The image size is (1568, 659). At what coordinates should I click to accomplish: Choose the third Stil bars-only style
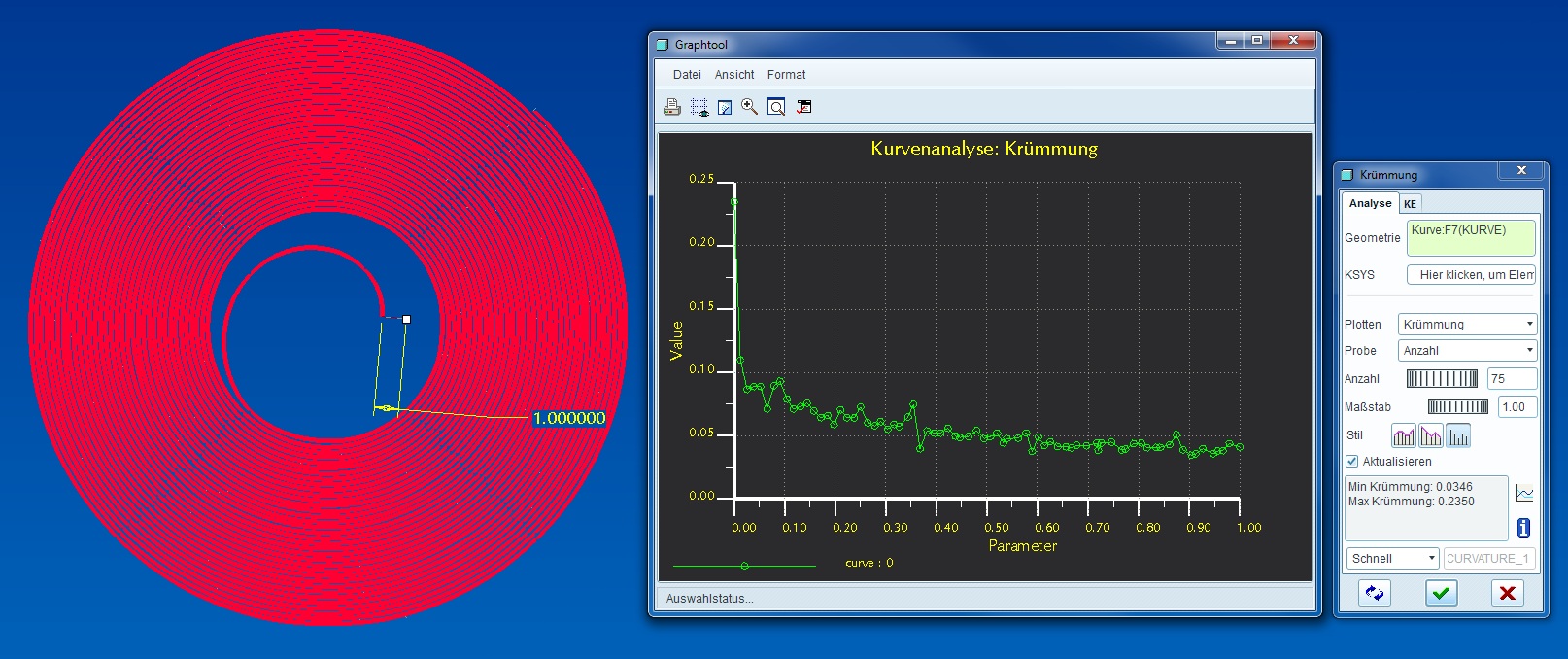1458,435
